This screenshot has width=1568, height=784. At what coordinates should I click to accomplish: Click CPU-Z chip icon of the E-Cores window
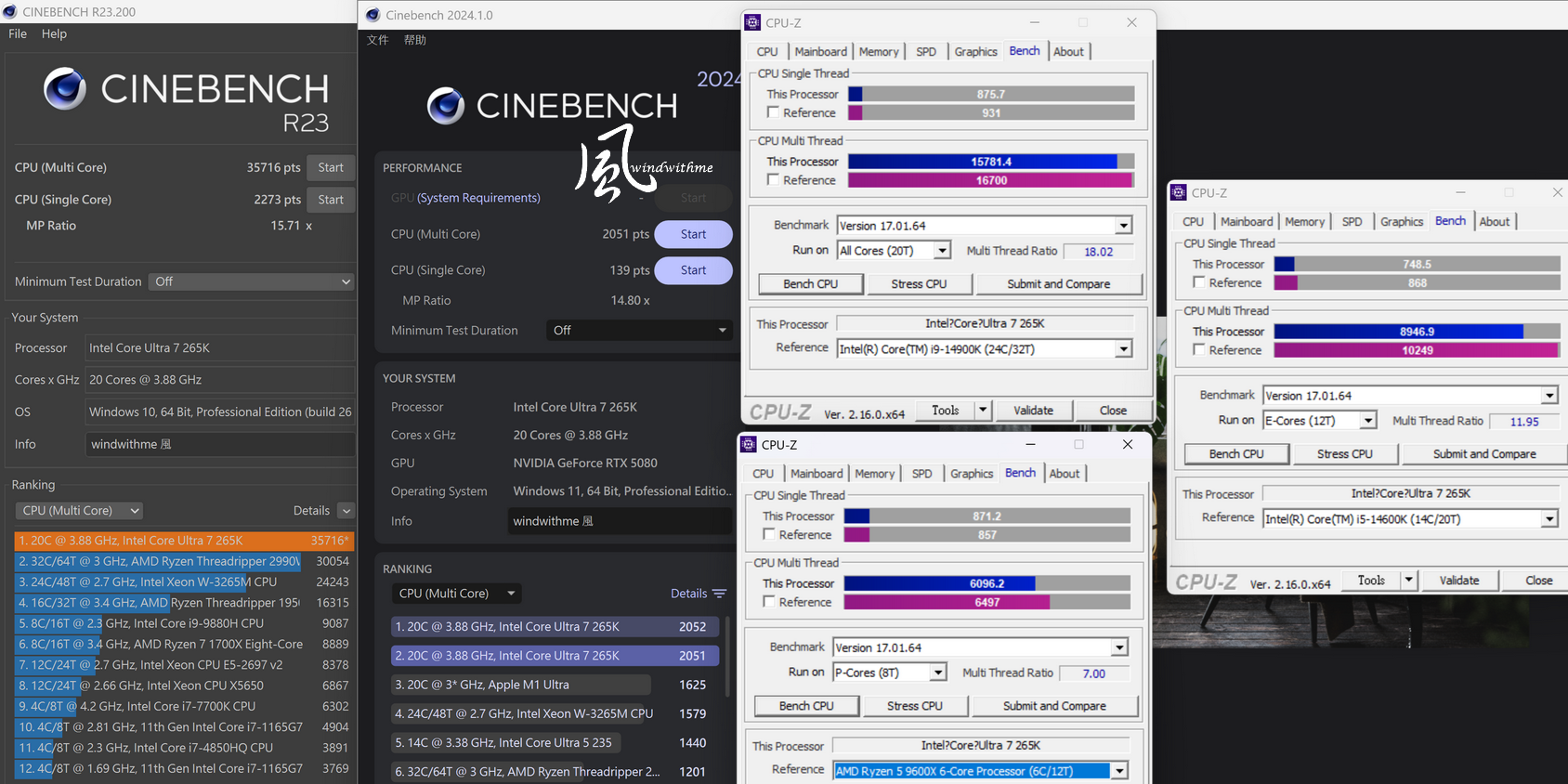1179,193
